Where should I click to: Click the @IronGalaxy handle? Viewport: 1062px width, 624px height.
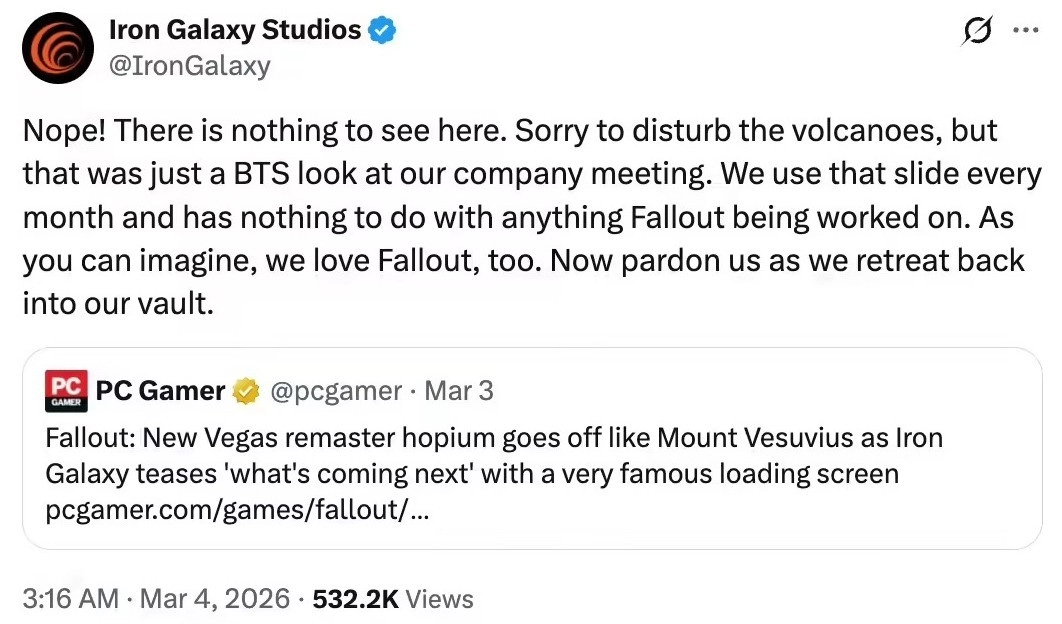click(x=189, y=66)
